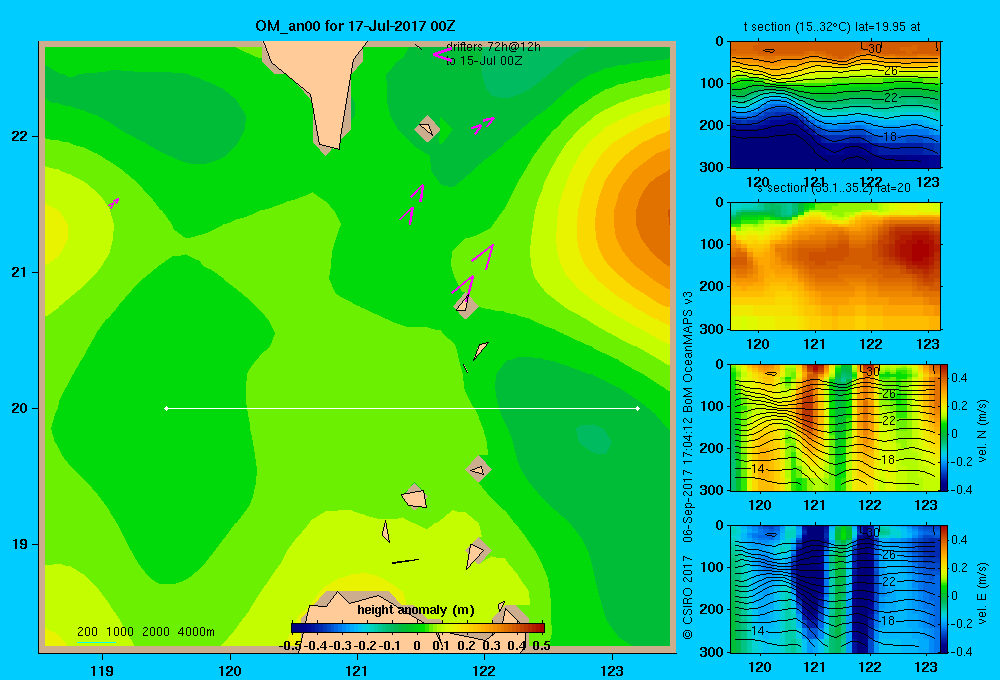Click the 'to 15-Jul 00Z' text
1000x680 pixels.
(x=483, y=61)
